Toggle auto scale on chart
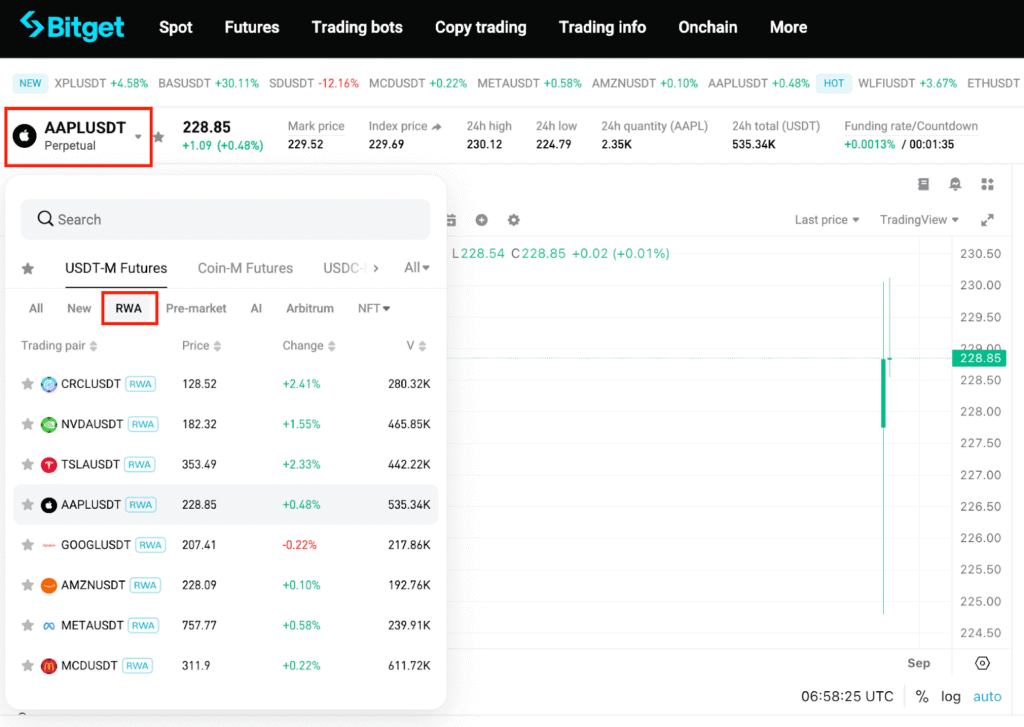Image resolution: width=1024 pixels, height=727 pixels. [987, 696]
